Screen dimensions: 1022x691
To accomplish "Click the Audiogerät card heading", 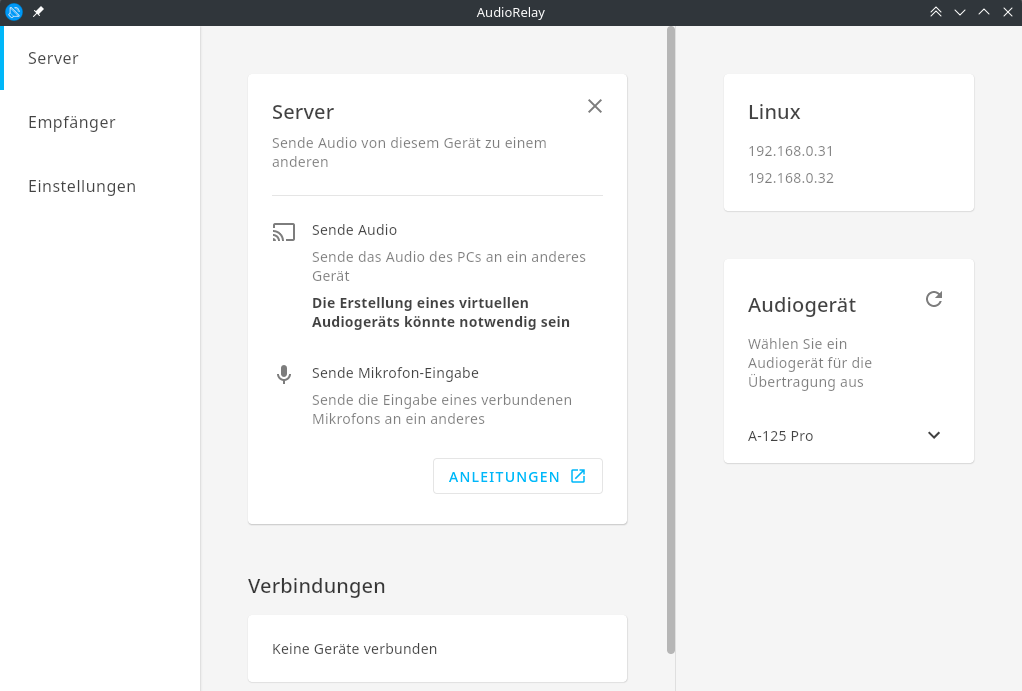I will click(x=802, y=305).
